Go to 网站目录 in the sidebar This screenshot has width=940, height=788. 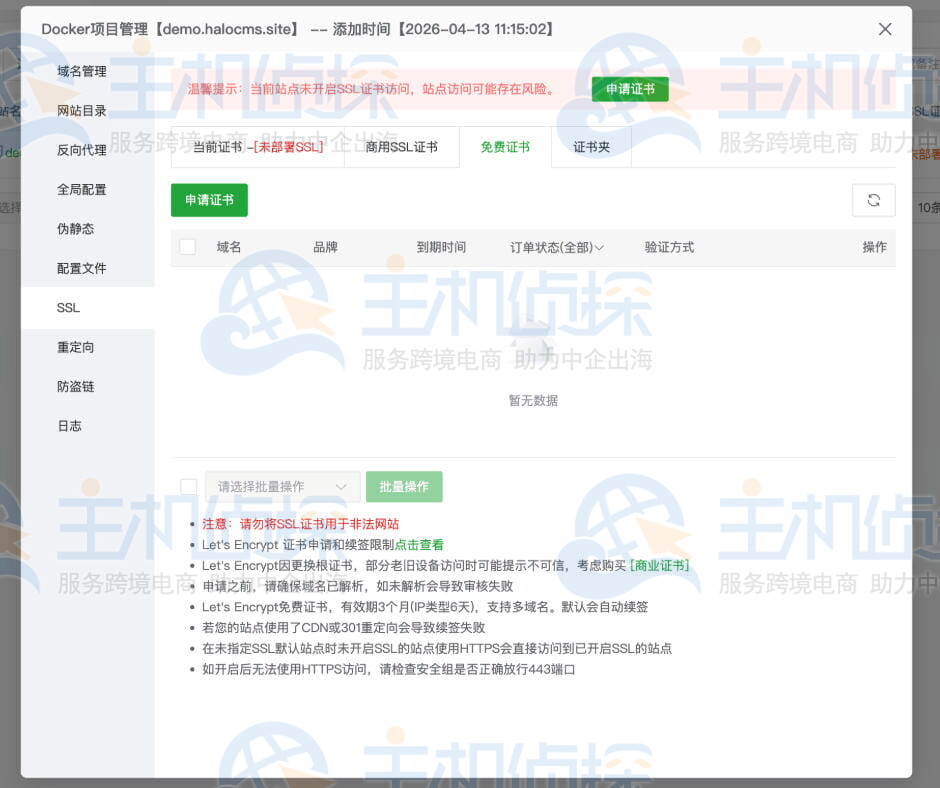coord(82,111)
